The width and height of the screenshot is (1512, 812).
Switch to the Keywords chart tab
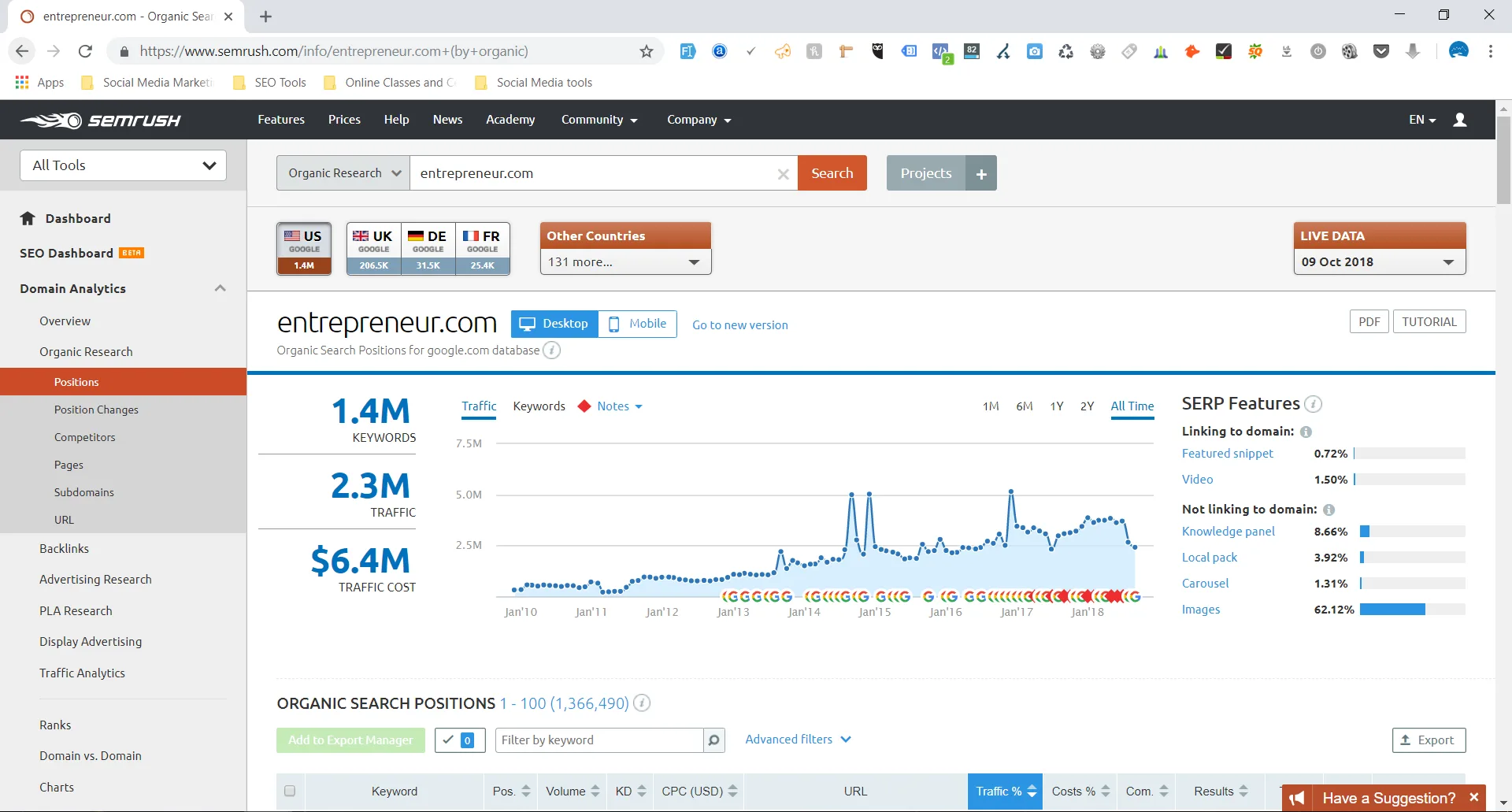539,406
